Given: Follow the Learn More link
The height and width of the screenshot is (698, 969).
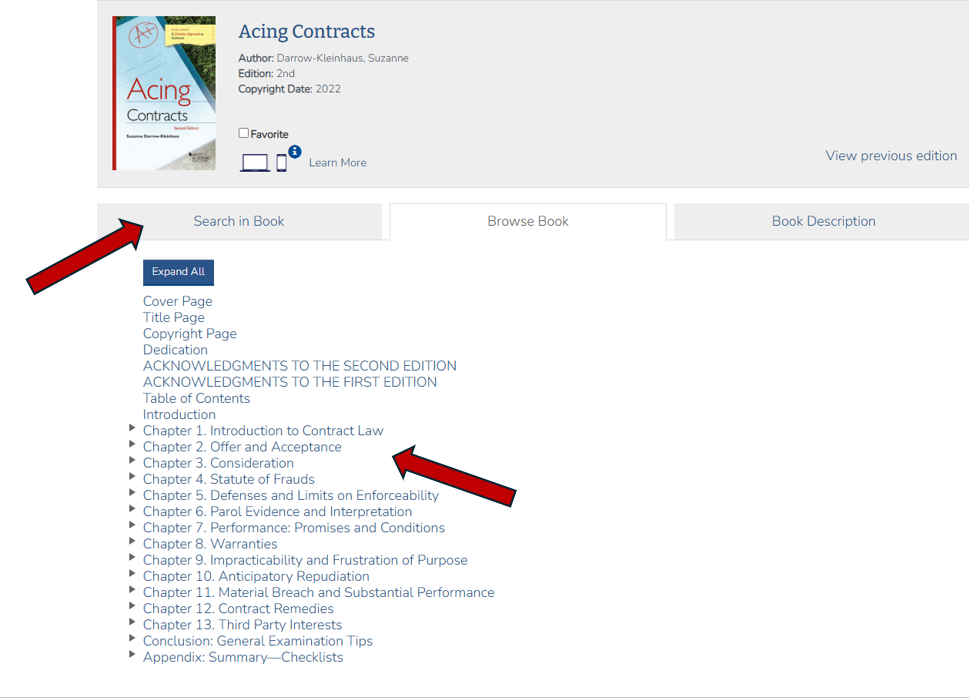Looking at the screenshot, I should (x=337, y=163).
